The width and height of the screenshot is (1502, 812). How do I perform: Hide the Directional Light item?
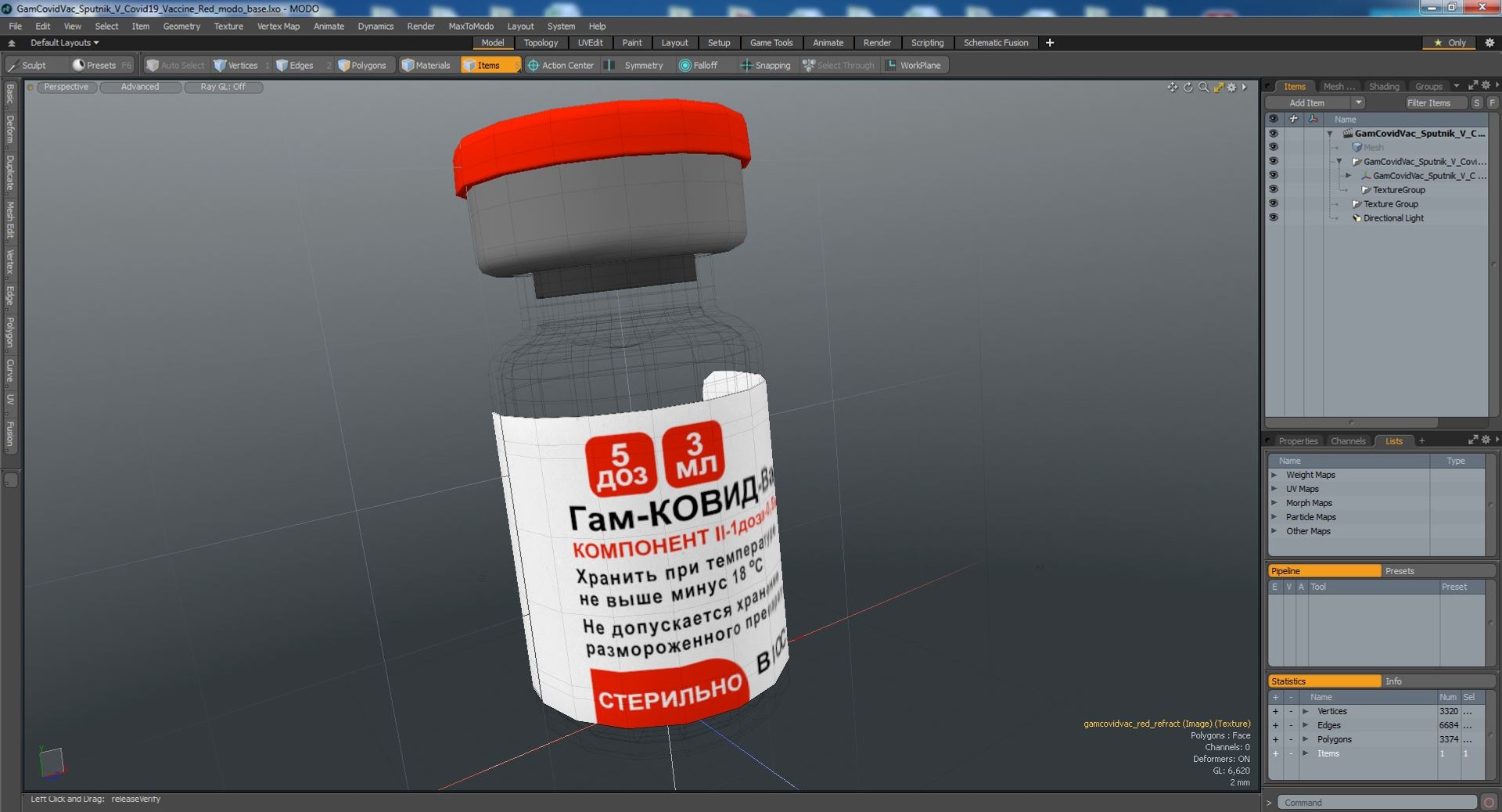point(1273,217)
